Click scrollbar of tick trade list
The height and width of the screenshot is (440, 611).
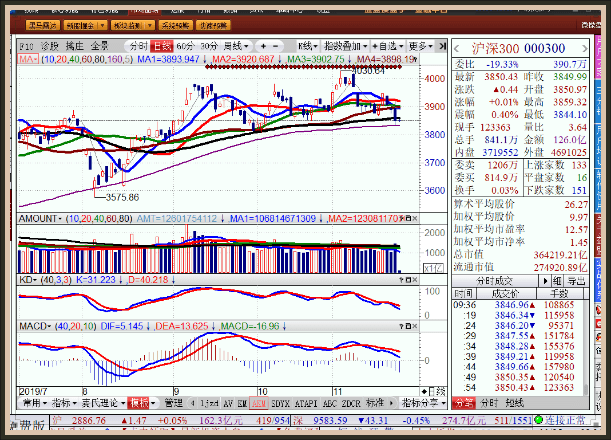coord(585,389)
